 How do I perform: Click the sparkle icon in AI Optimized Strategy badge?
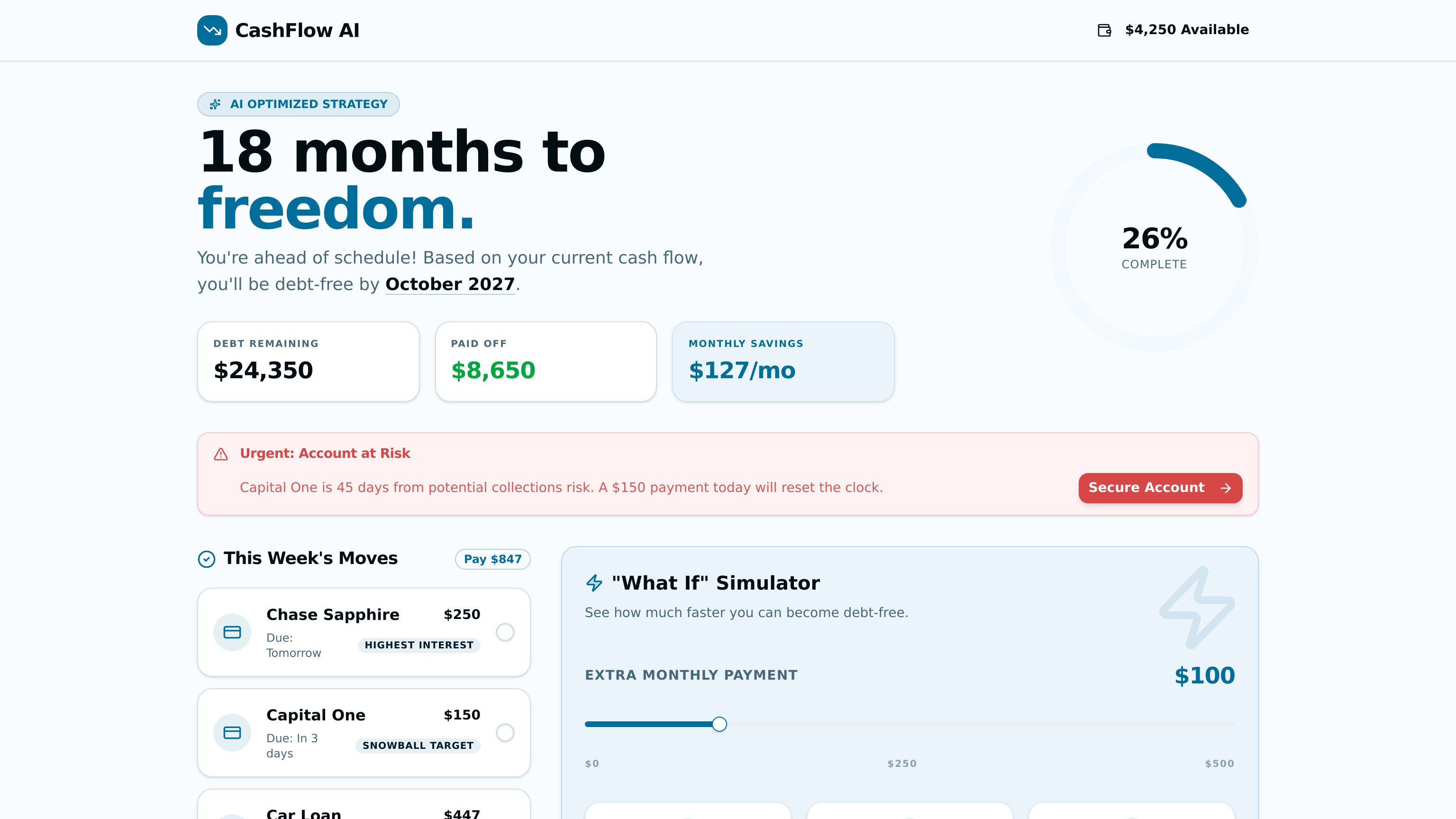pyautogui.click(x=215, y=105)
